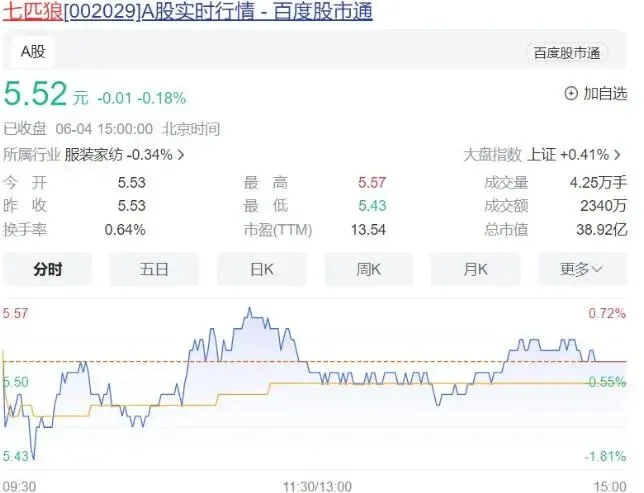Click the 成交额 value 2340万

(x=604, y=205)
